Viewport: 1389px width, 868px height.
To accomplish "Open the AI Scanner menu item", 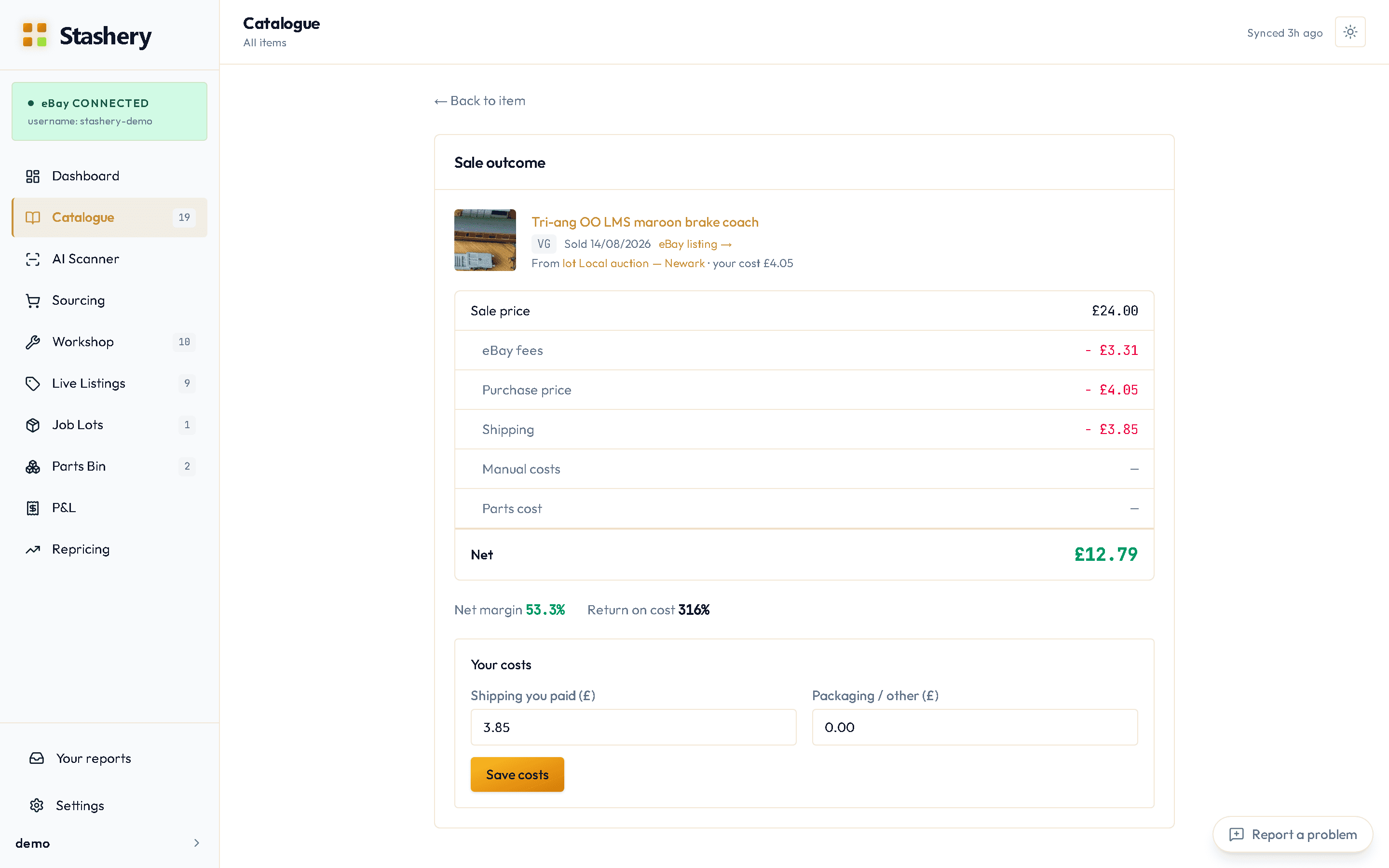I will coord(109,259).
